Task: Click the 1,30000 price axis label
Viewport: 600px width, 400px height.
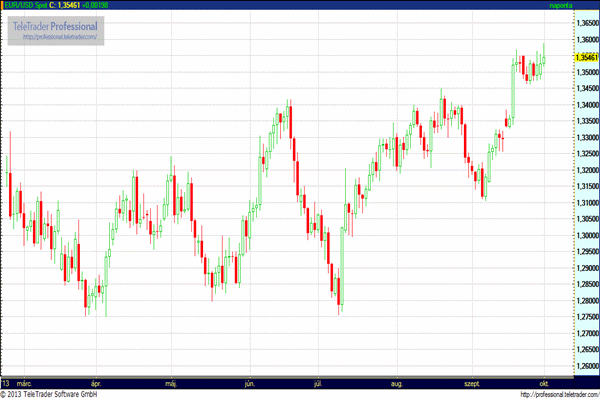Action: tap(585, 235)
